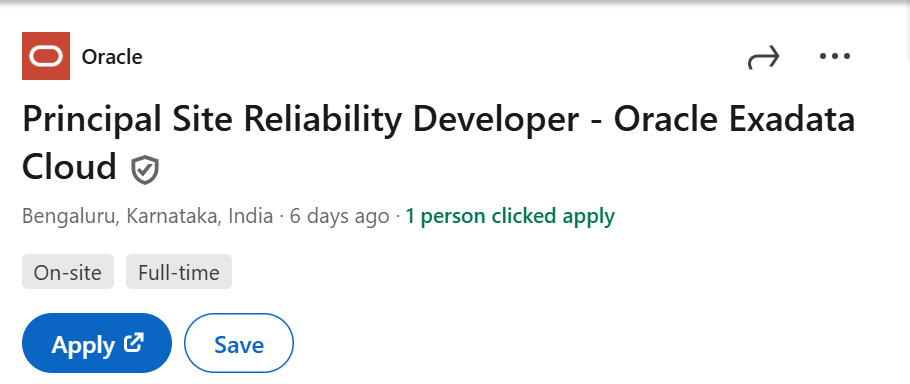The height and width of the screenshot is (384, 910).
Task: Click the '6 days ago' posting date
Action: point(340,216)
